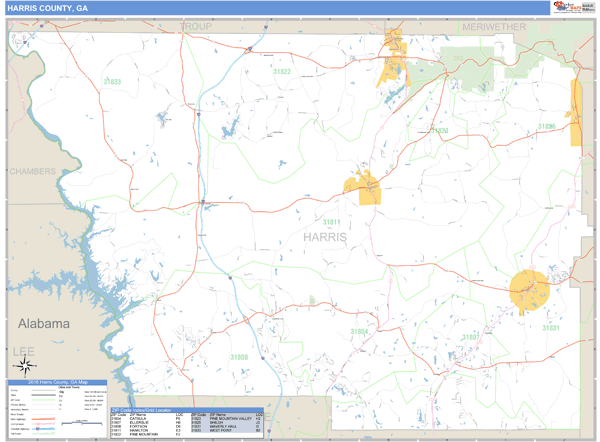Screen dimensions: 600x442
Task: Click the 'CHAMBERS' county label
Action: pos(33,171)
